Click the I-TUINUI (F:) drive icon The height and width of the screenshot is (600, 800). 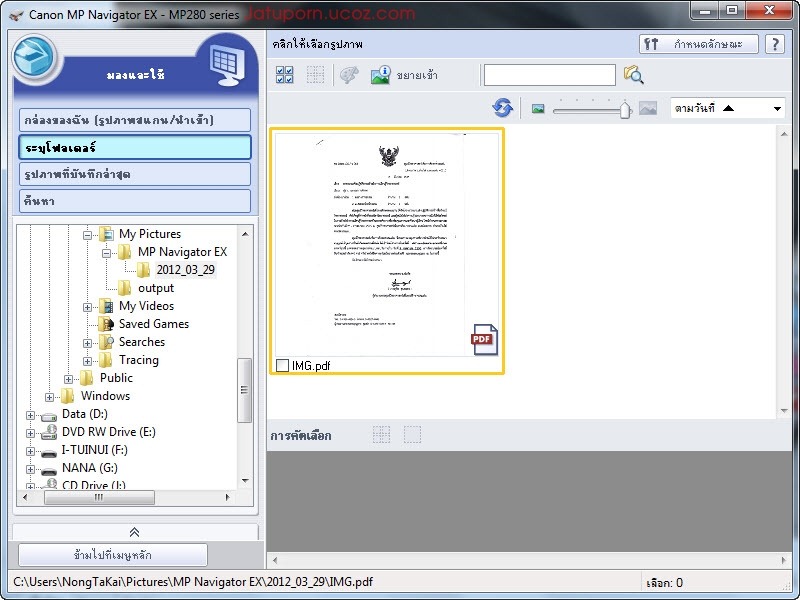point(49,453)
